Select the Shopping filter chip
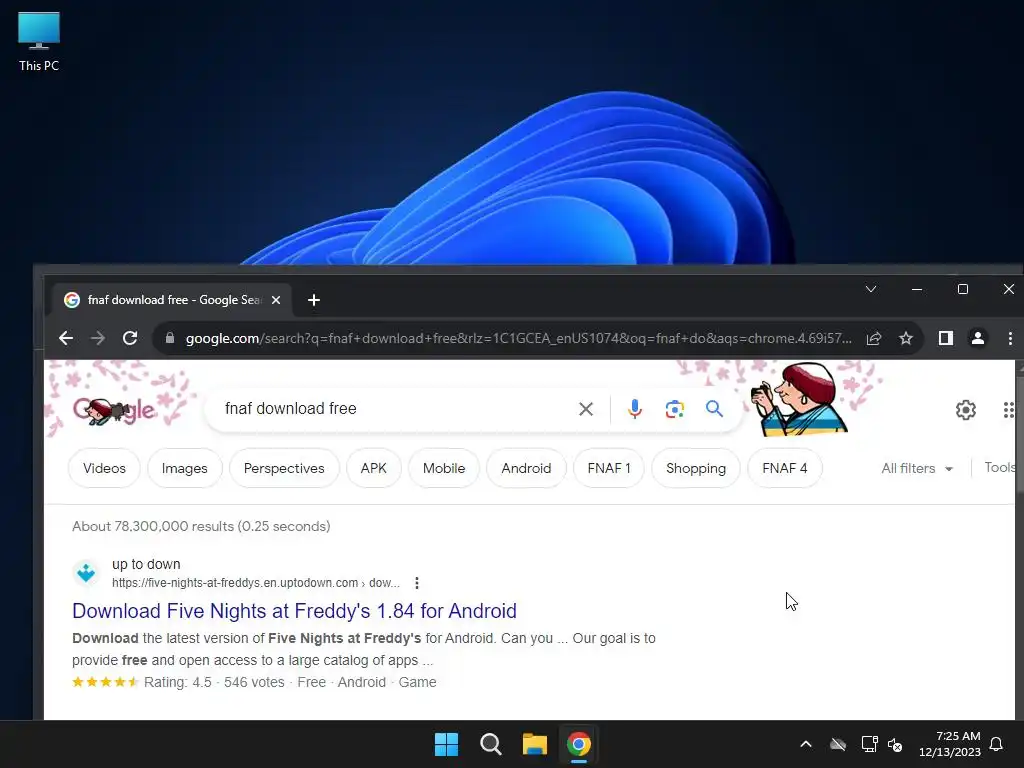1024x768 pixels. pyautogui.click(x=696, y=468)
